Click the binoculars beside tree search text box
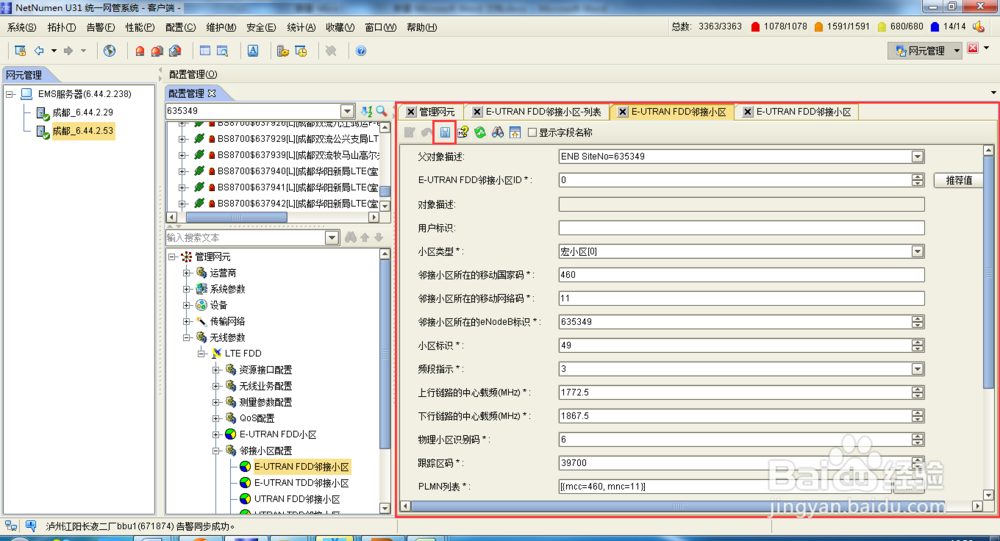Screen dimensions: 1000x541 pos(351,237)
